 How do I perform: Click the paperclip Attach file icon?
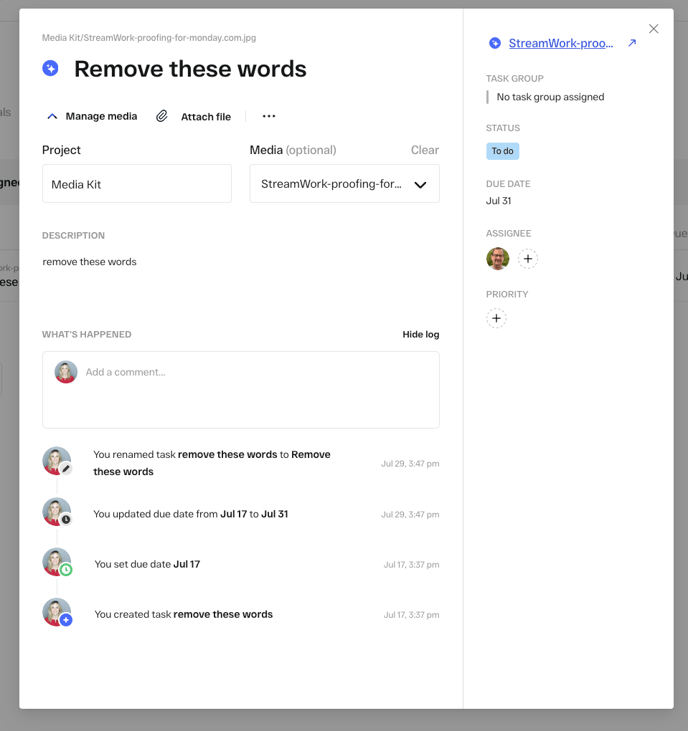point(162,116)
